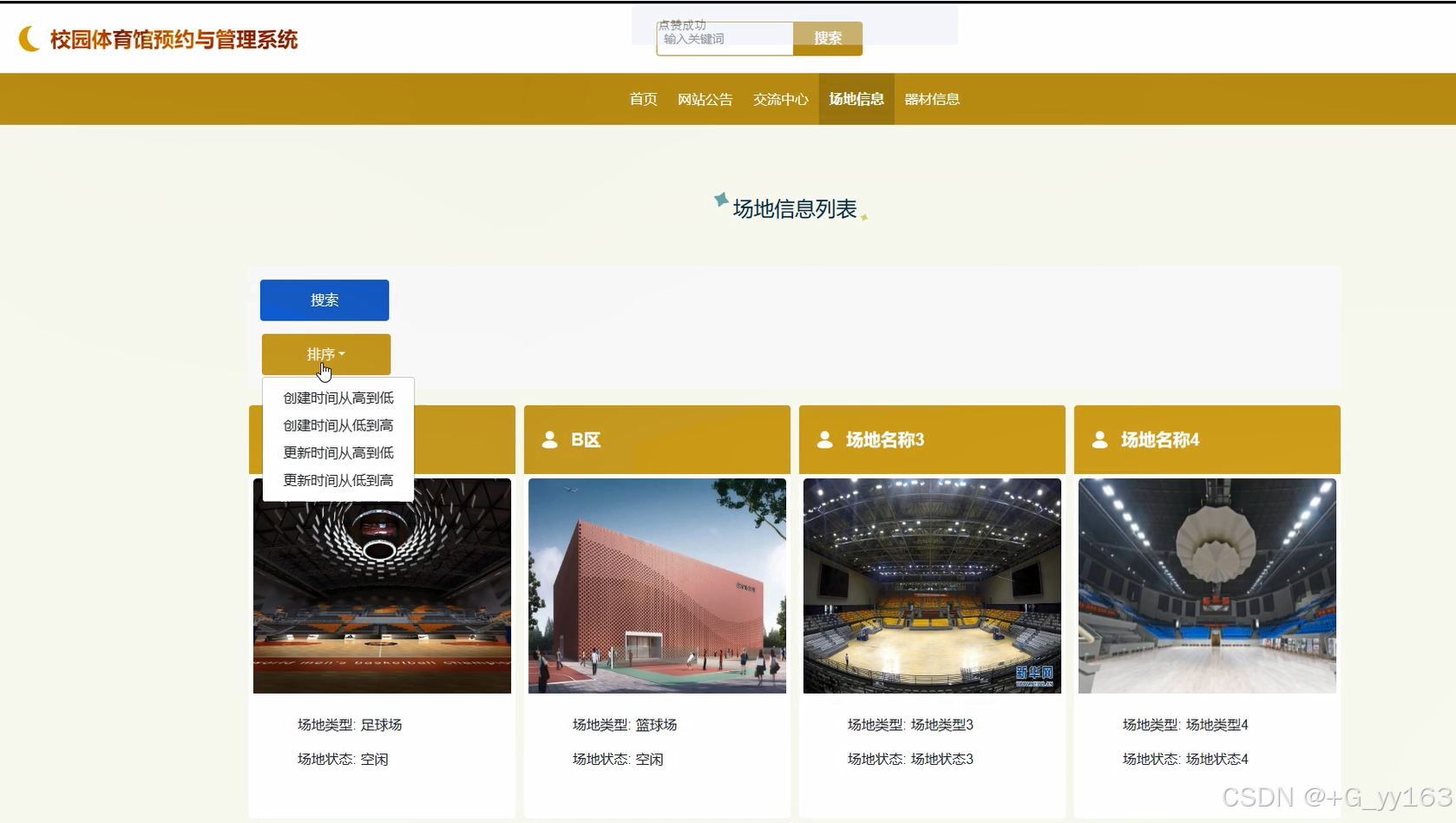The width and height of the screenshot is (1456, 823).
Task: Open the 排序 sort dropdown
Action: (x=326, y=354)
